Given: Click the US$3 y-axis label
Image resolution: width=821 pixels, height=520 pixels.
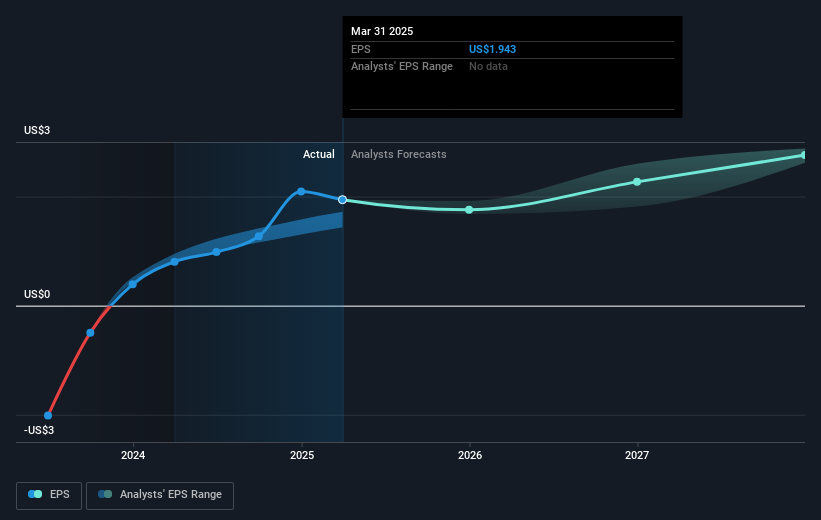Looking at the screenshot, I should tap(37, 130).
